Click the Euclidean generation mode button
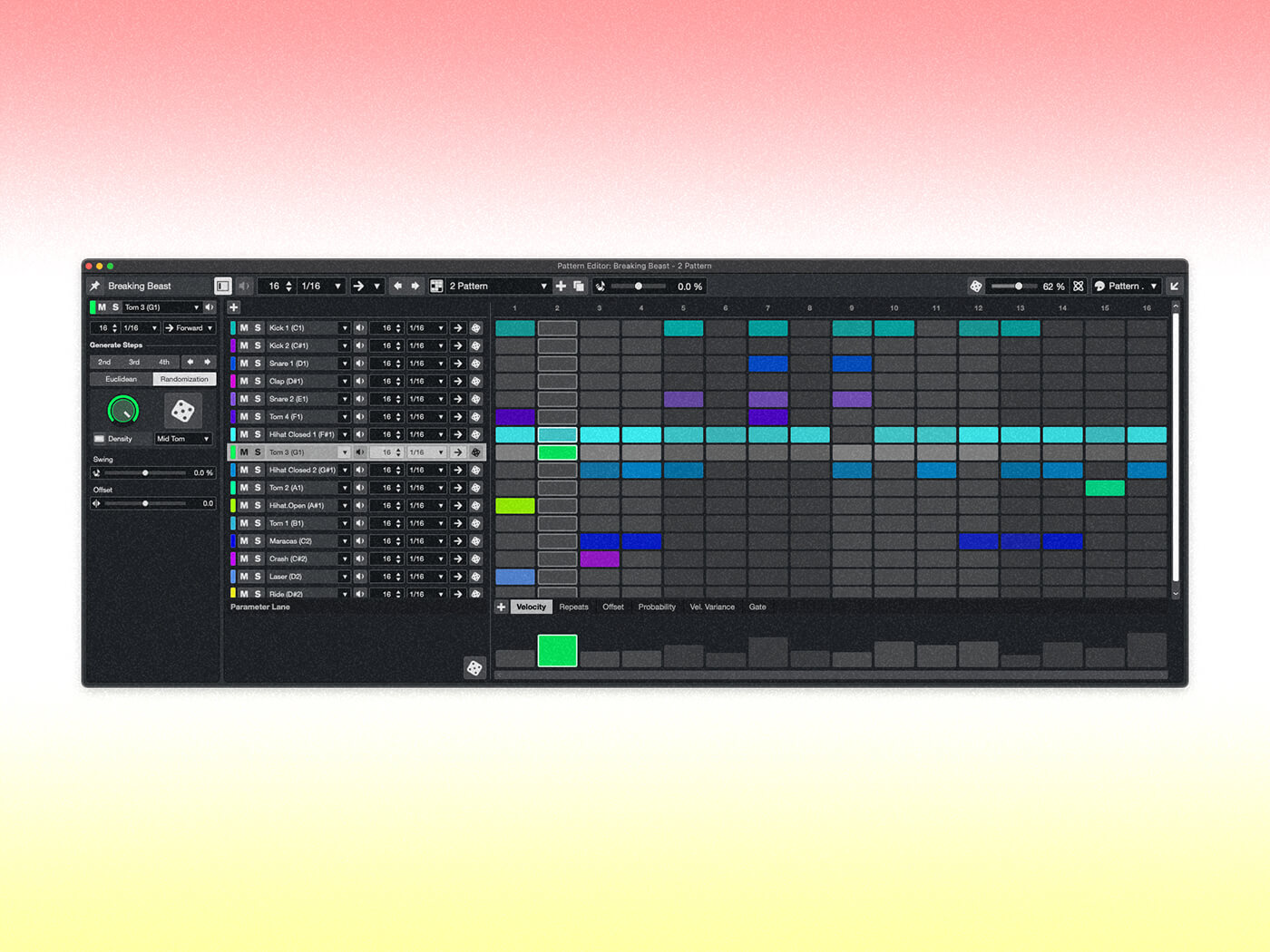The width and height of the screenshot is (1270, 952). 121,379
